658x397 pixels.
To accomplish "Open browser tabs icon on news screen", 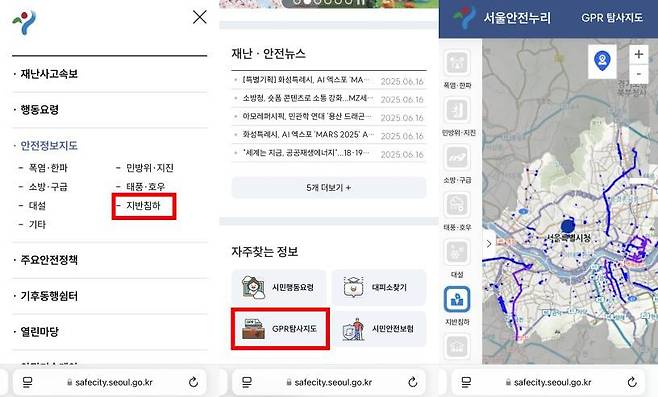I will [247, 382].
